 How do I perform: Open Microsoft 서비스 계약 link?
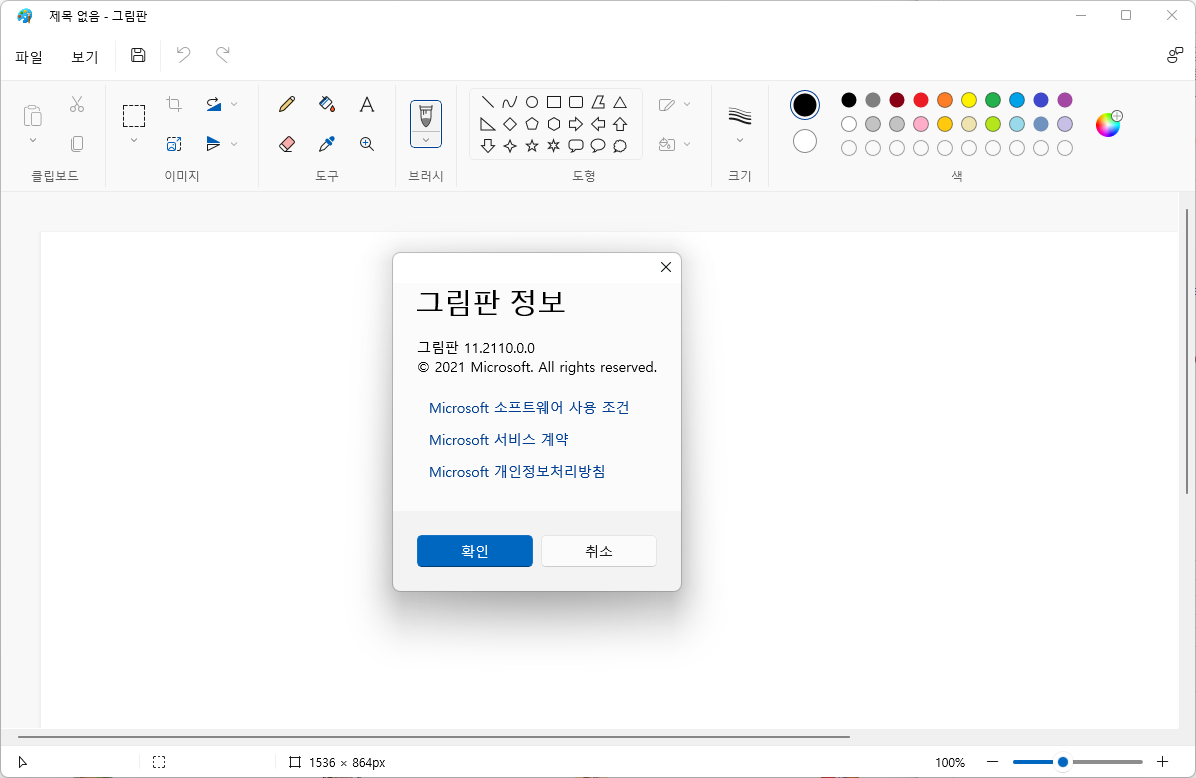coord(498,439)
